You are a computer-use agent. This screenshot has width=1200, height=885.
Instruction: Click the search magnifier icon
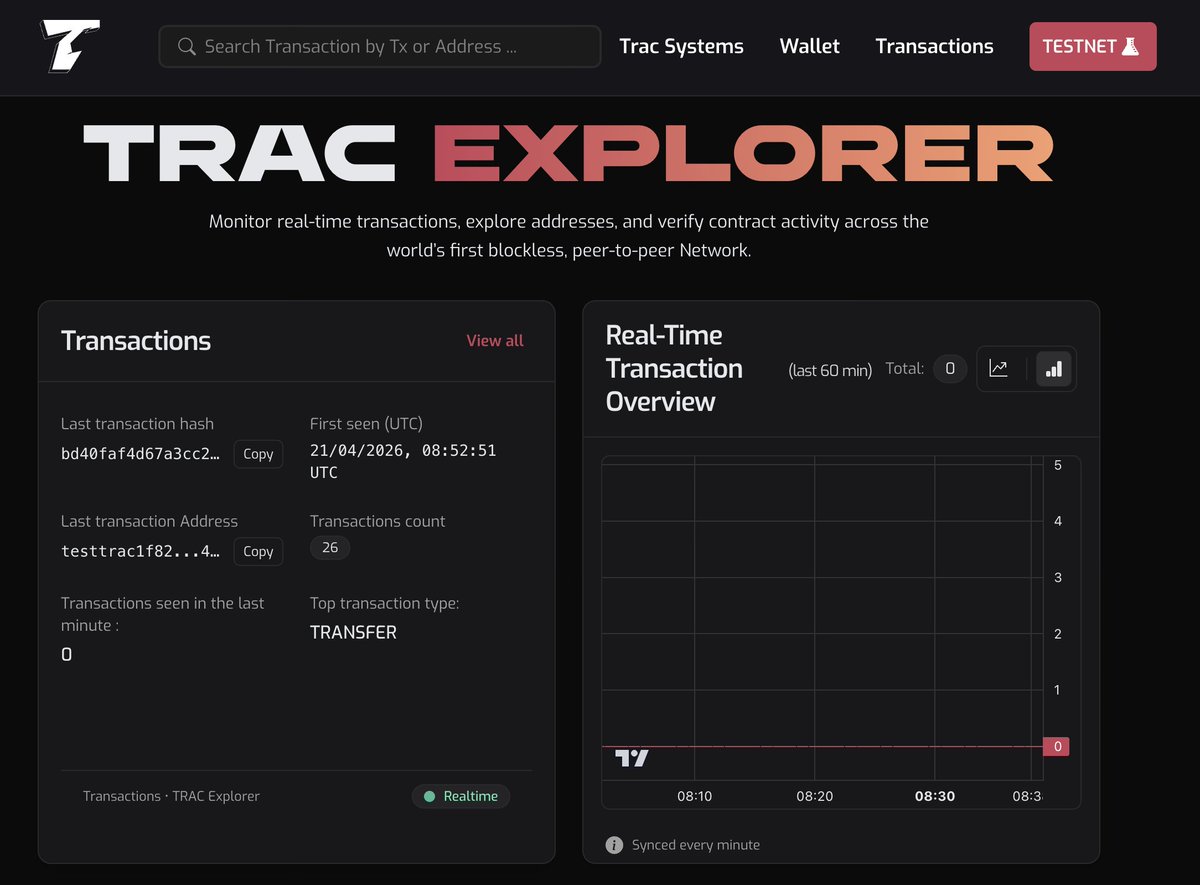point(186,46)
